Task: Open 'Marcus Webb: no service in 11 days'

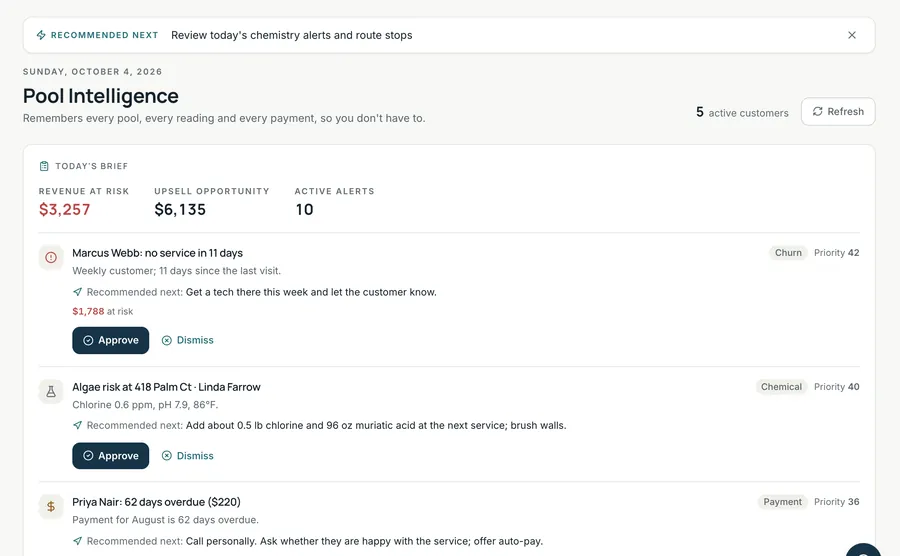Action: (157, 253)
